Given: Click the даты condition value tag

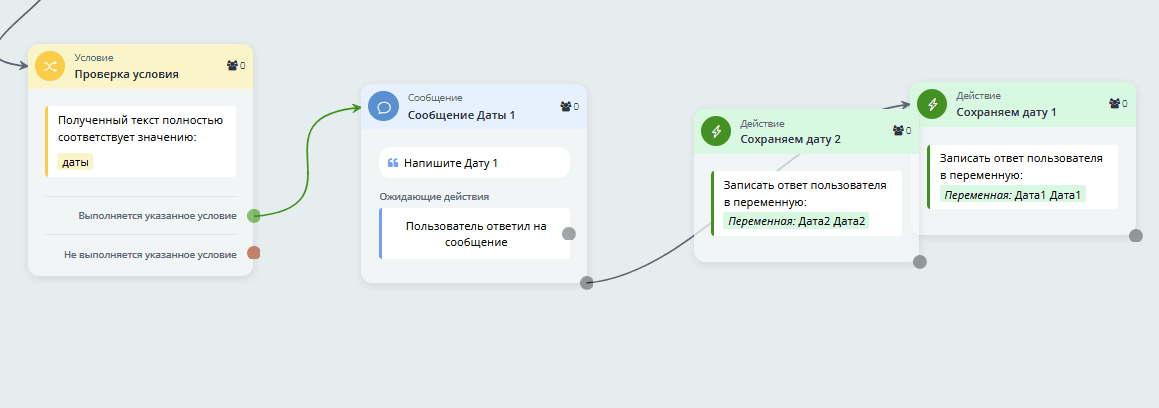Looking at the screenshot, I should [x=75, y=162].
